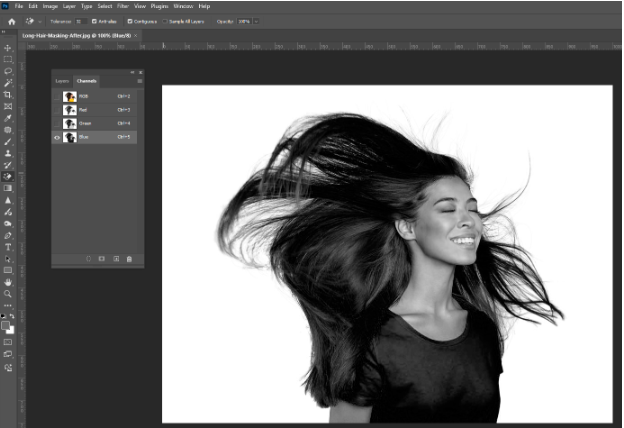Screen dimensions: 624x428
Task: Expand the toolbar to two columns
Action: click(4, 32)
